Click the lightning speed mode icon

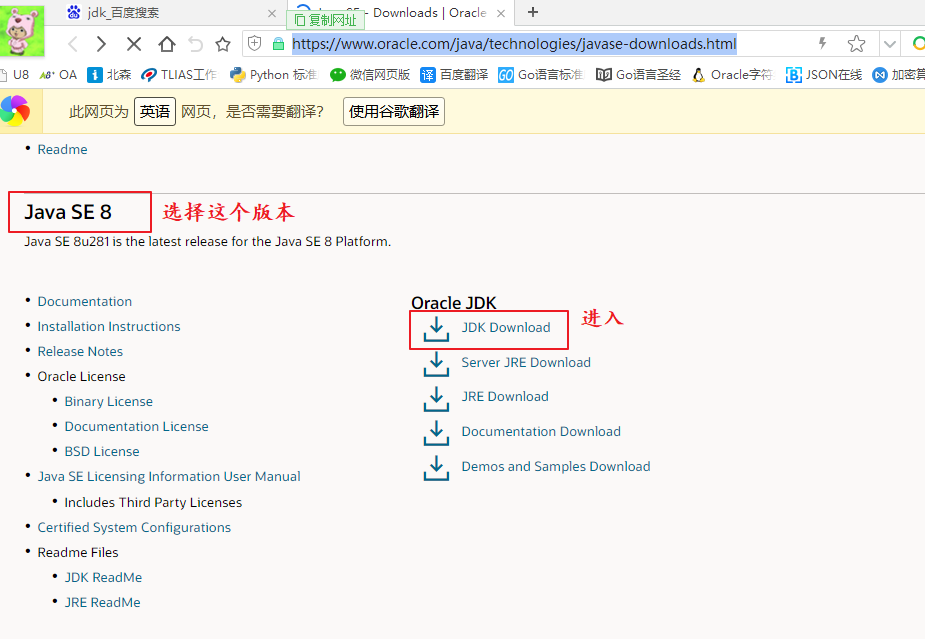point(823,44)
